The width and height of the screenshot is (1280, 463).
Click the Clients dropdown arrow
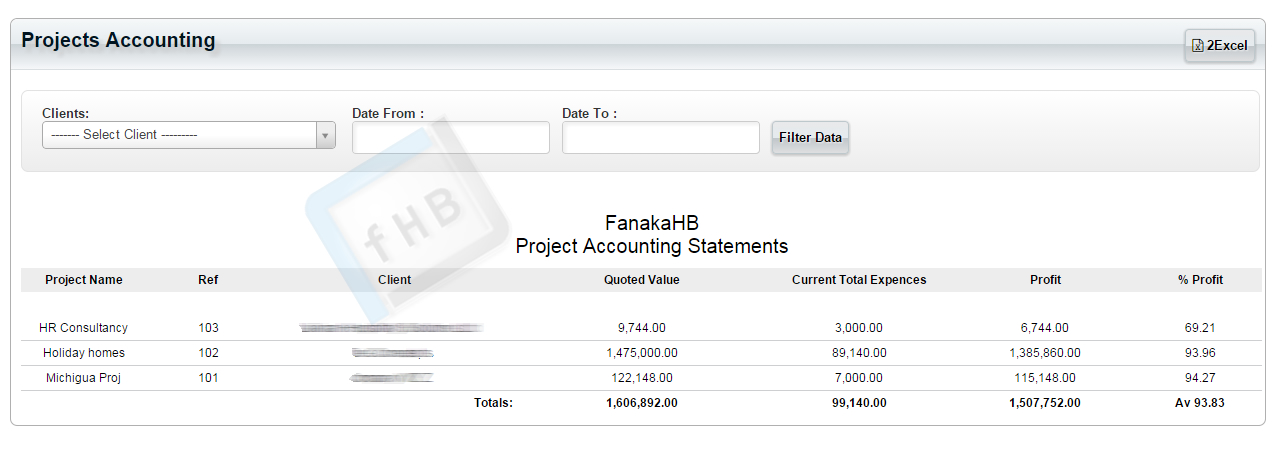click(x=325, y=135)
